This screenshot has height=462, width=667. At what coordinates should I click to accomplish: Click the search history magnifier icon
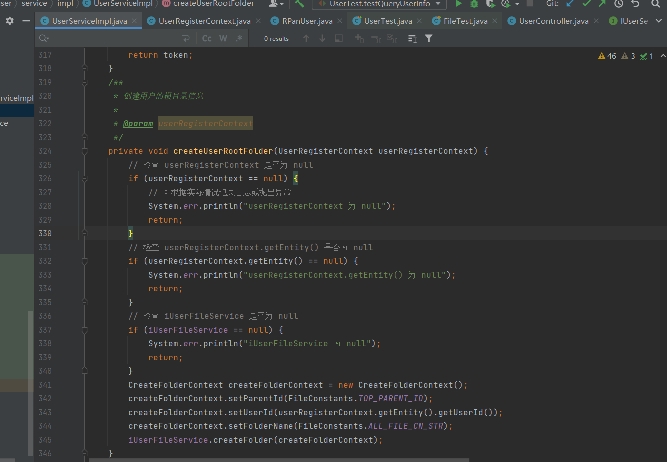(43, 38)
